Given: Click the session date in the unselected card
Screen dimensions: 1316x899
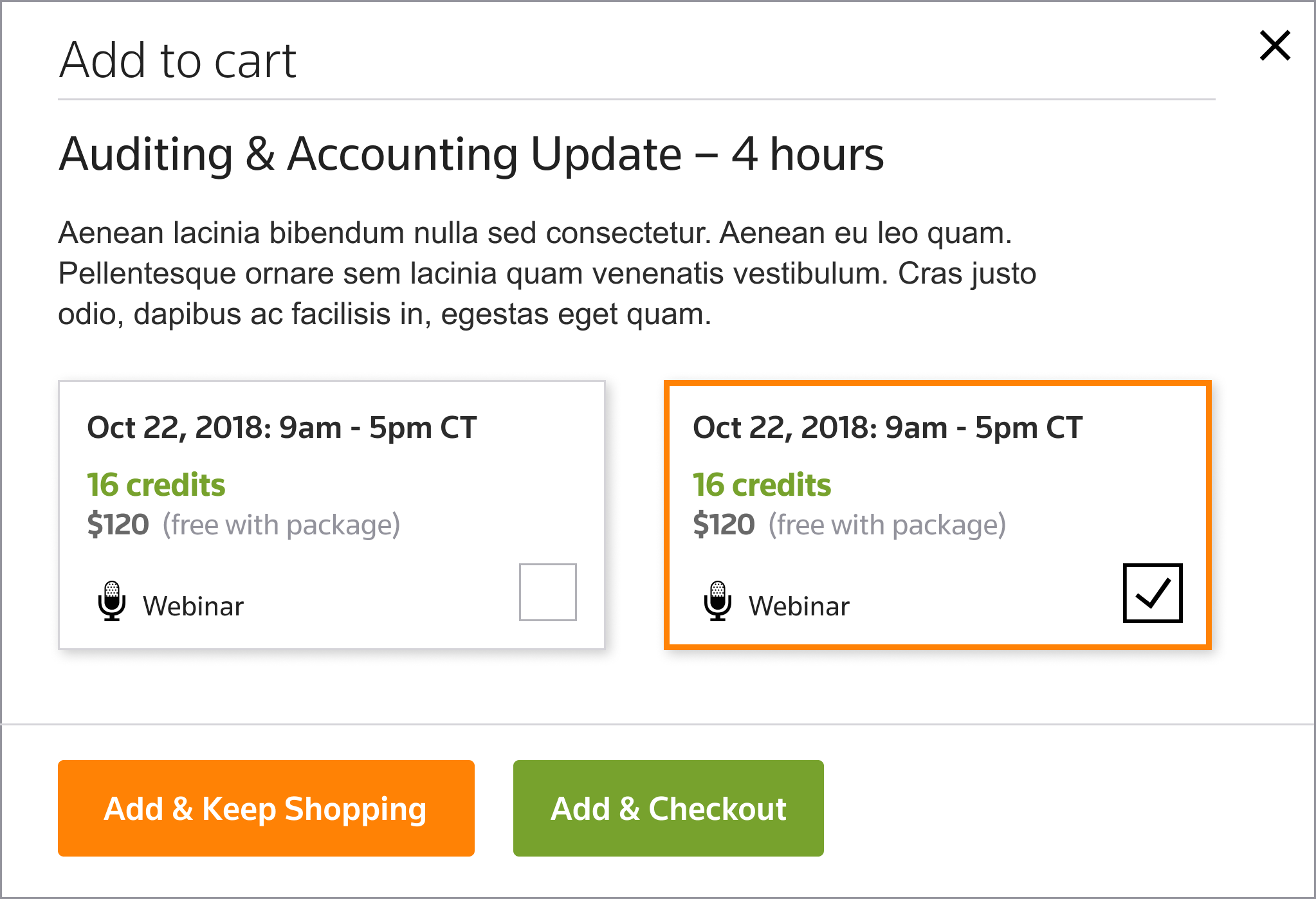Looking at the screenshot, I should click(x=282, y=428).
